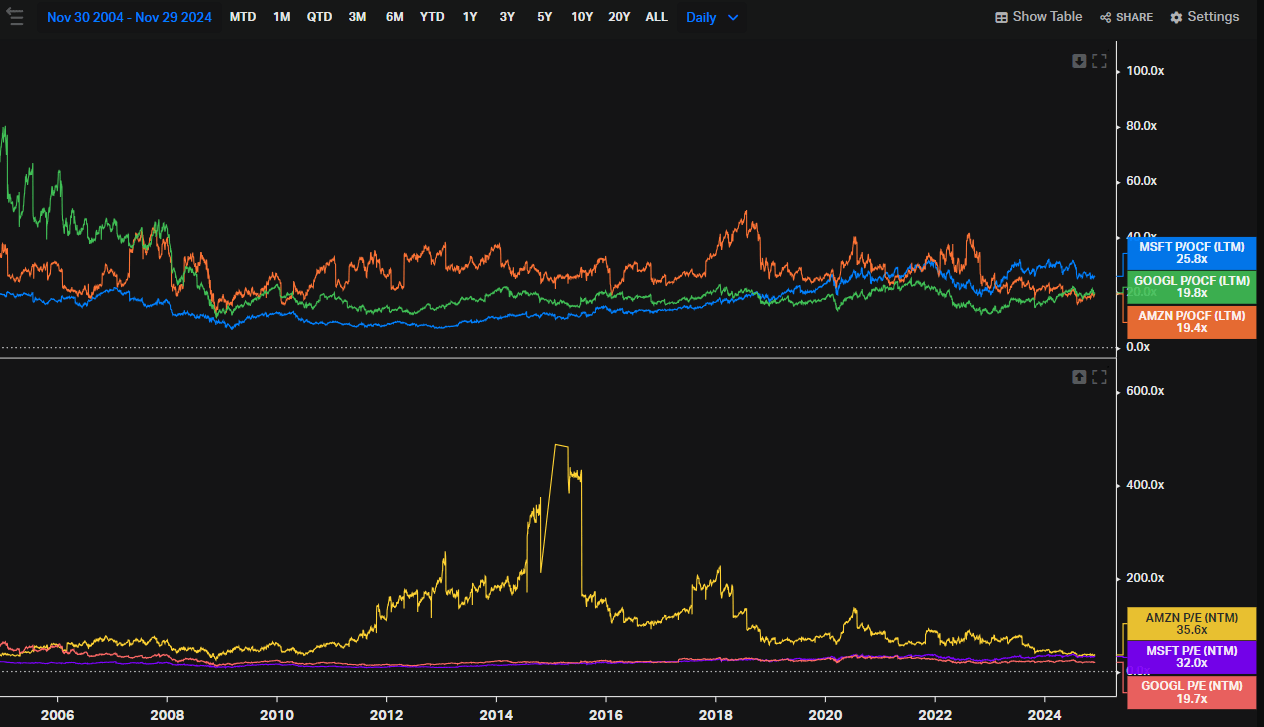Share this chart via SHARE
1264x727 pixels.
[1126, 17]
